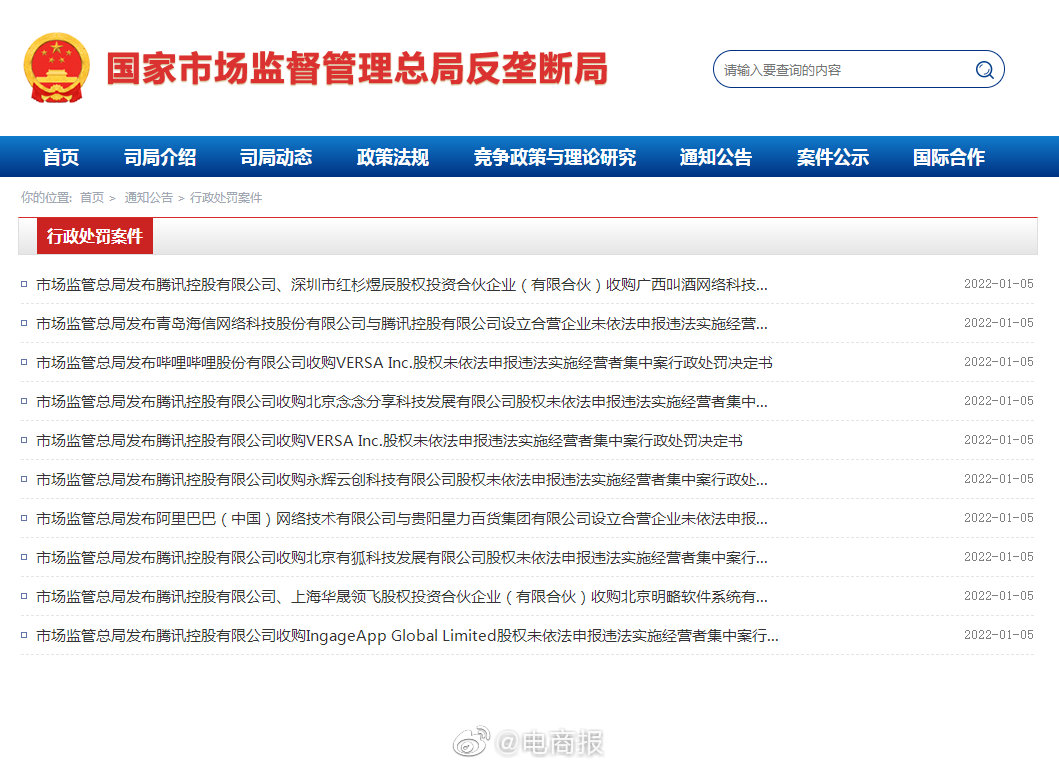Click the national emblem logo
Viewport: 1059px width, 768px height.
pyautogui.click(x=59, y=68)
